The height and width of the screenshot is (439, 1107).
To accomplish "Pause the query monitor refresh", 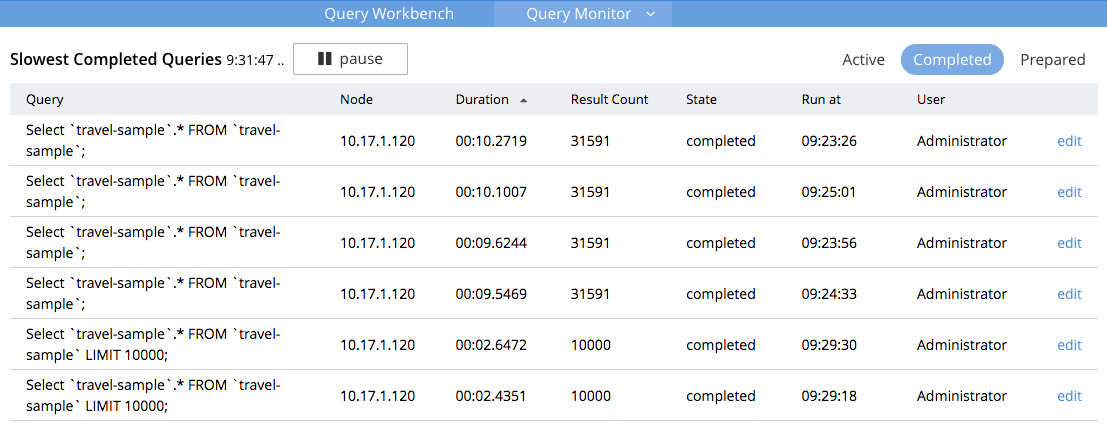I will [350, 59].
